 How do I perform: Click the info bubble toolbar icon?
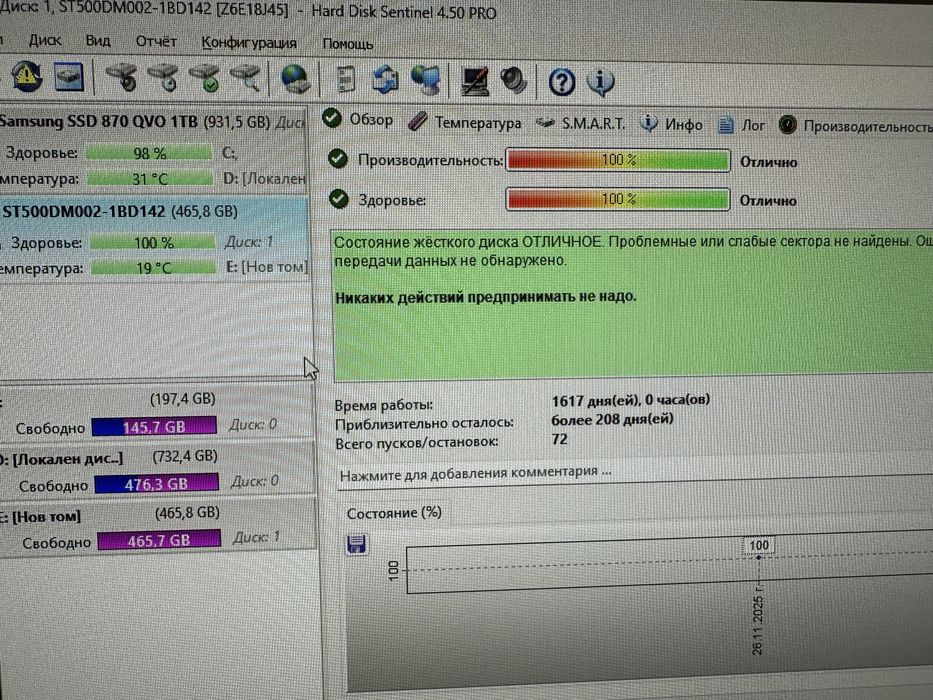(600, 82)
